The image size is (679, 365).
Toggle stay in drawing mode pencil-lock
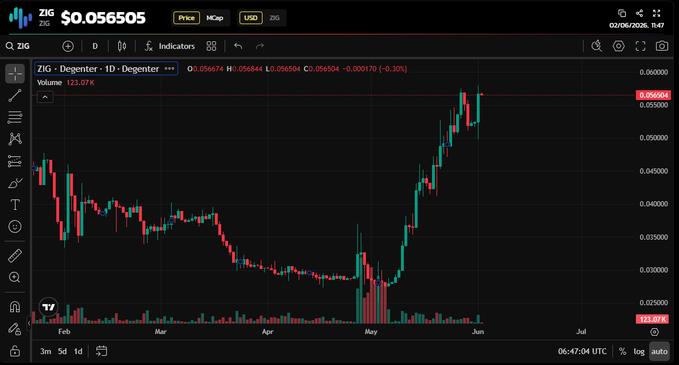[x=15, y=329]
